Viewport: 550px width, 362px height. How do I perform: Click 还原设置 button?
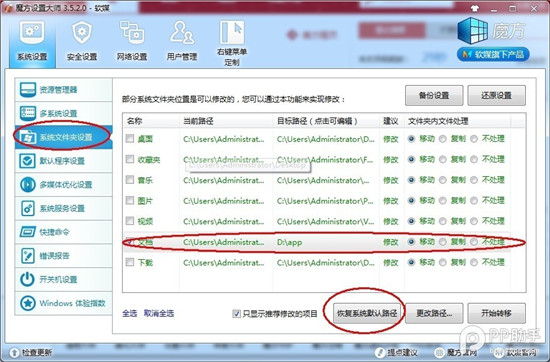496,95
